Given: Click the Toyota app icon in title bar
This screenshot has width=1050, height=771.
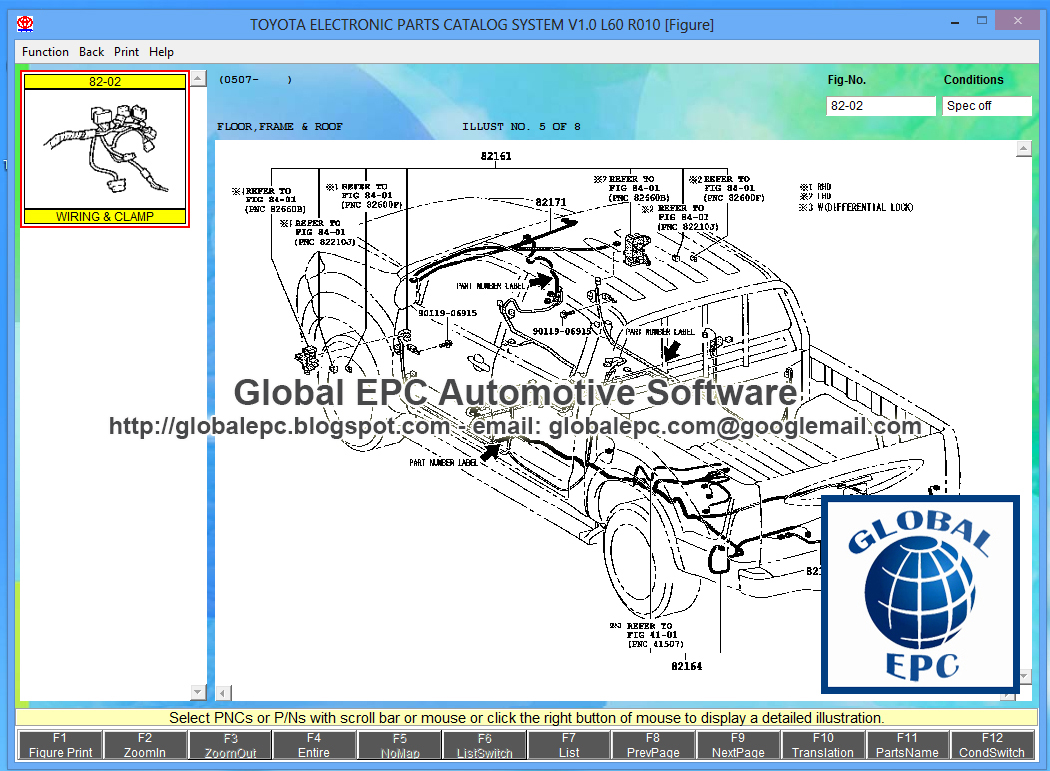Looking at the screenshot, I should click(x=25, y=24).
